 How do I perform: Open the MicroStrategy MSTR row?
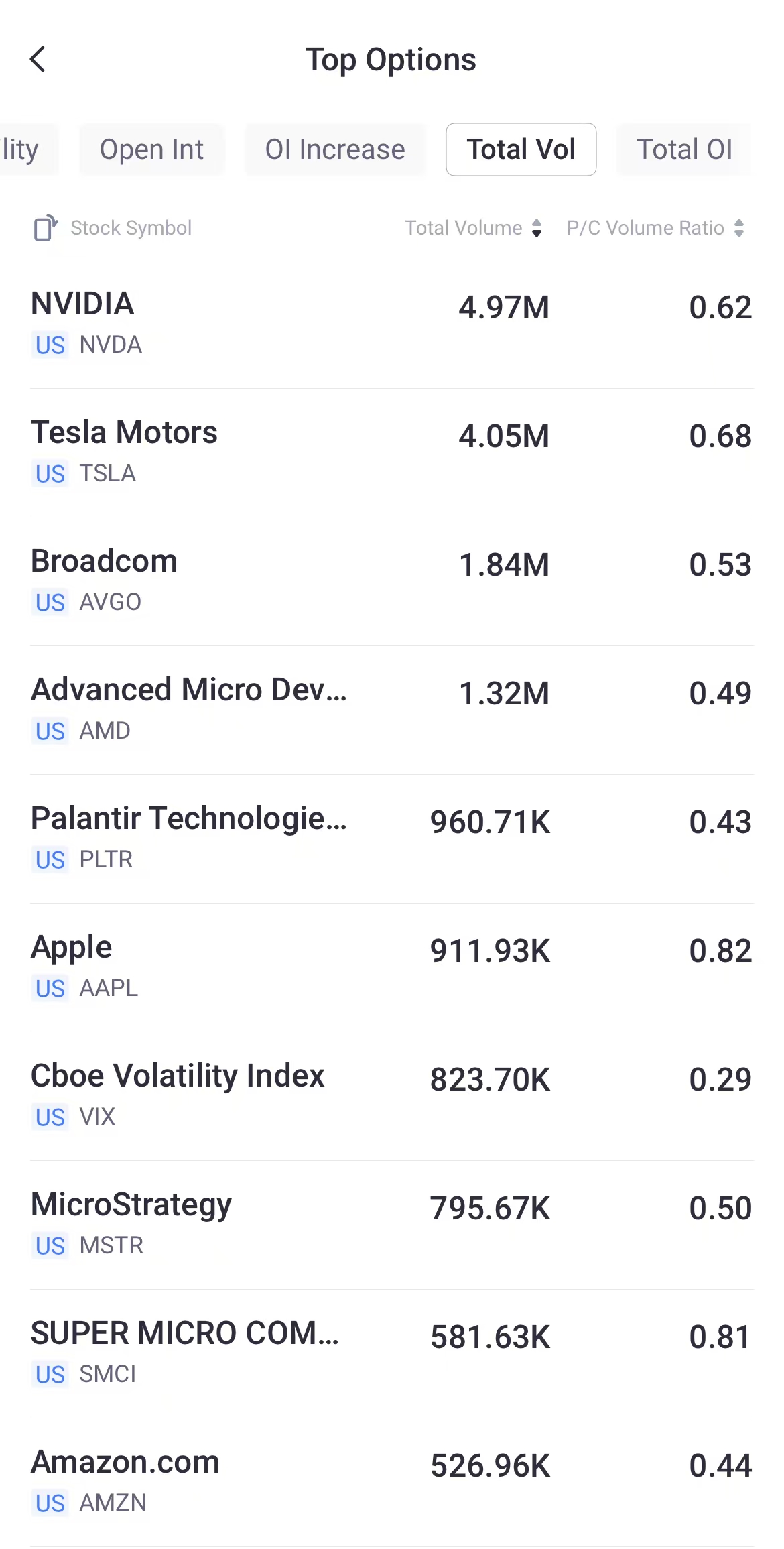[392, 1224]
